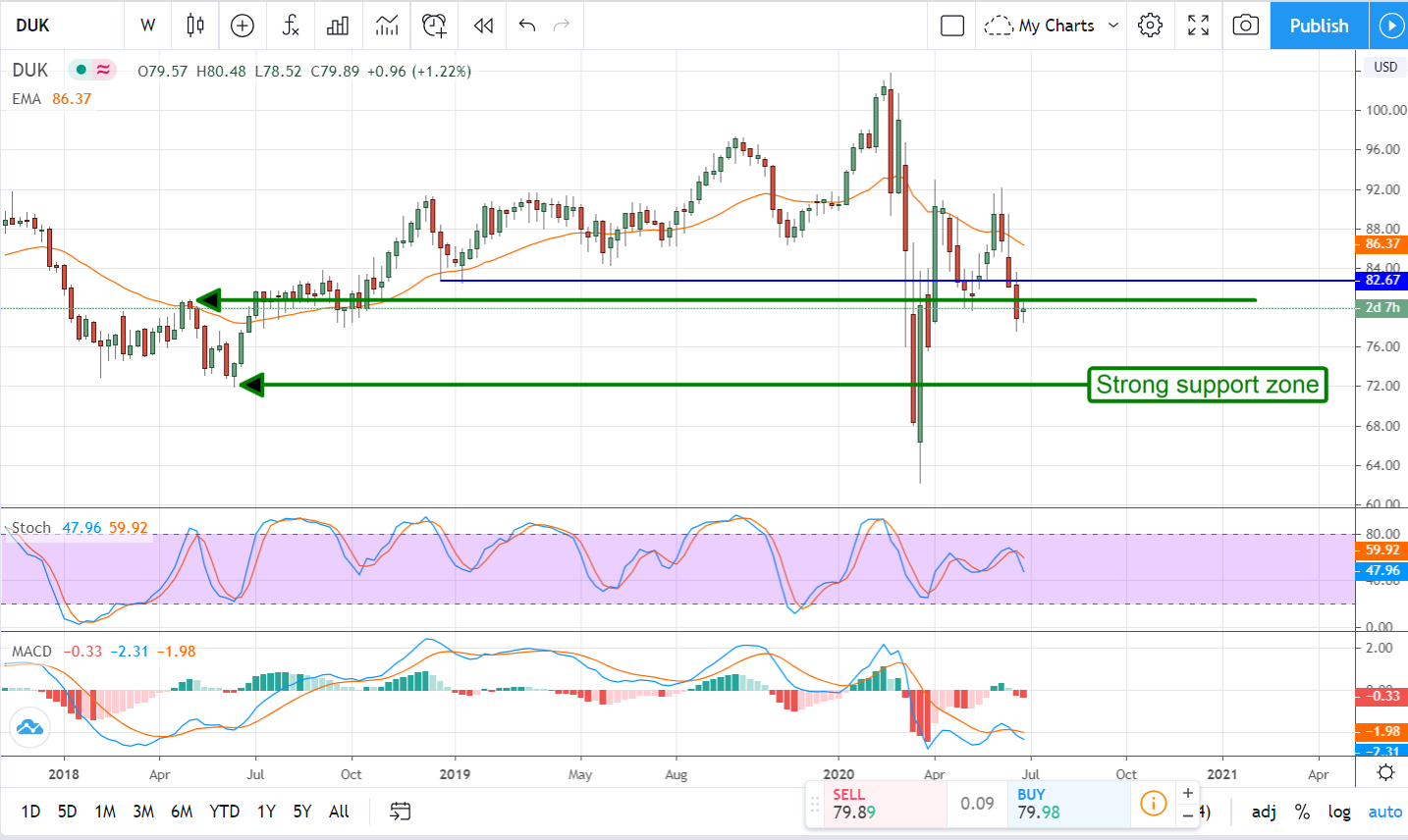Viewport: 1408px width, 840px height.
Task: Open the Financials bar chart icon
Action: coord(338,26)
